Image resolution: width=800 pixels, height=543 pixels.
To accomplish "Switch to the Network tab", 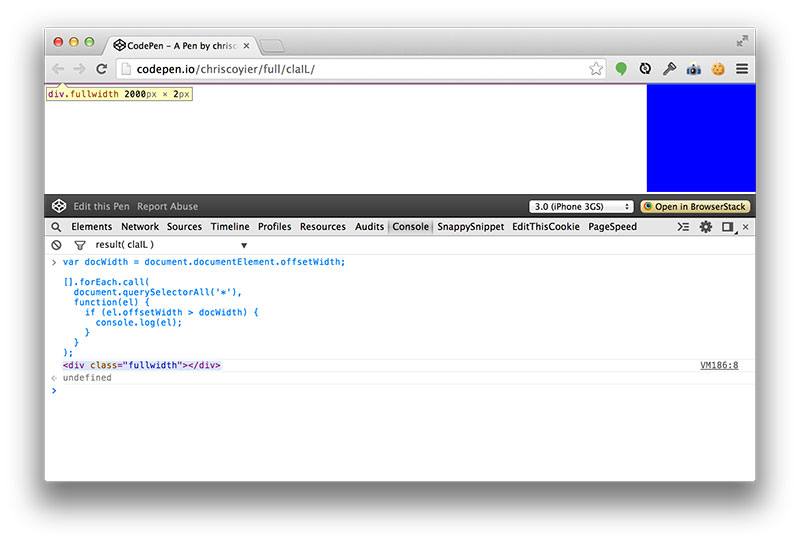I will [x=140, y=227].
